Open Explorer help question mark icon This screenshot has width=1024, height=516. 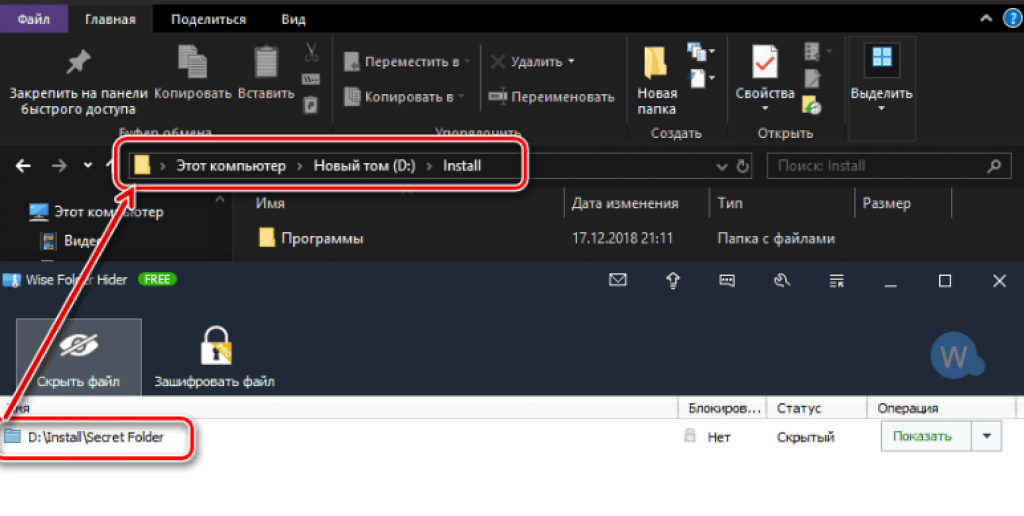pyautogui.click(x=1013, y=18)
